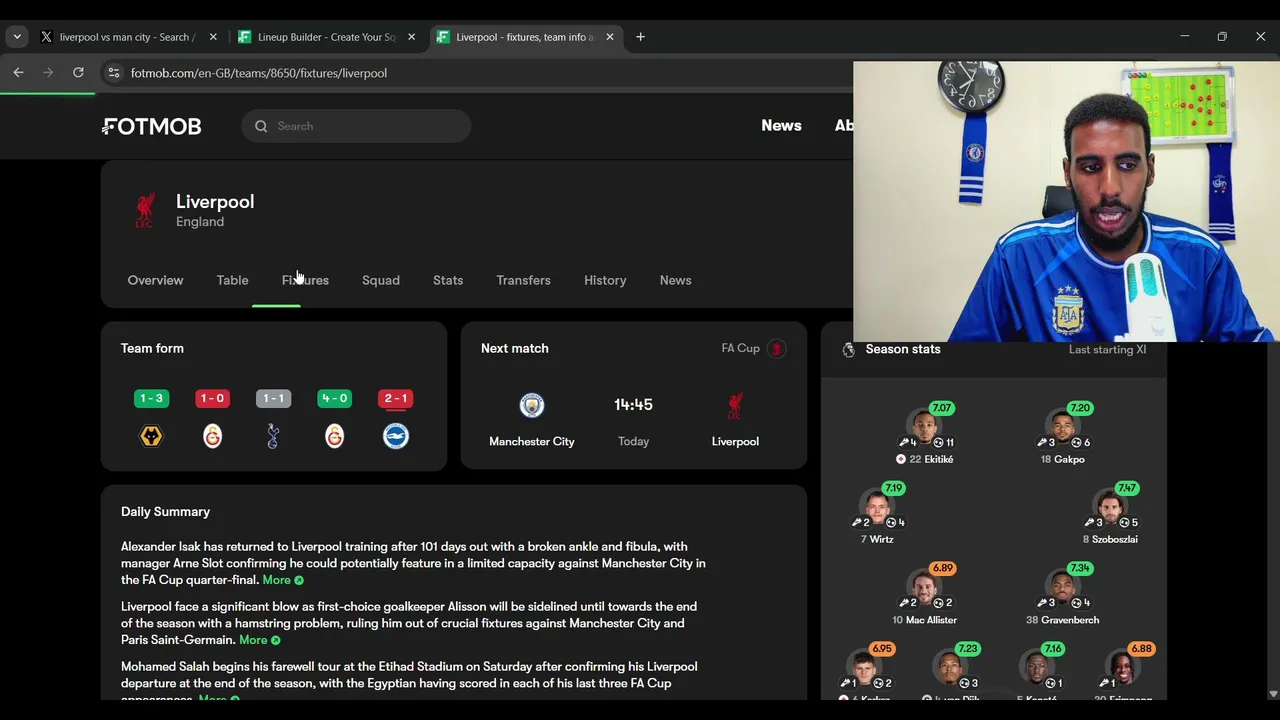Switch to liverpool vs man city X tab
Screen dimensions: 1280x720
pos(128,37)
